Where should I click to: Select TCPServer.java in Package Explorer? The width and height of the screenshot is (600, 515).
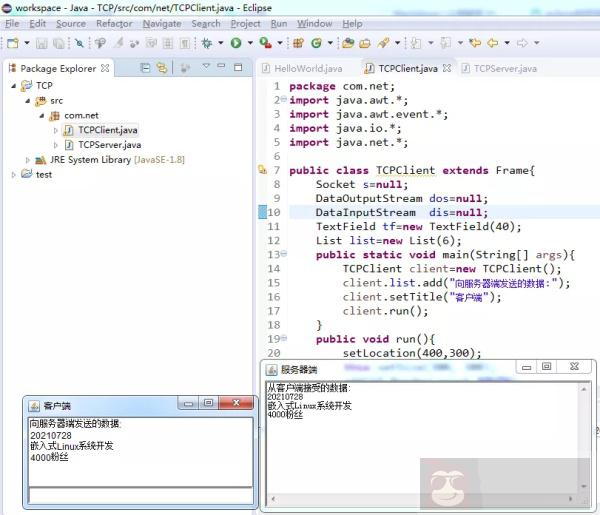click(108, 145)
